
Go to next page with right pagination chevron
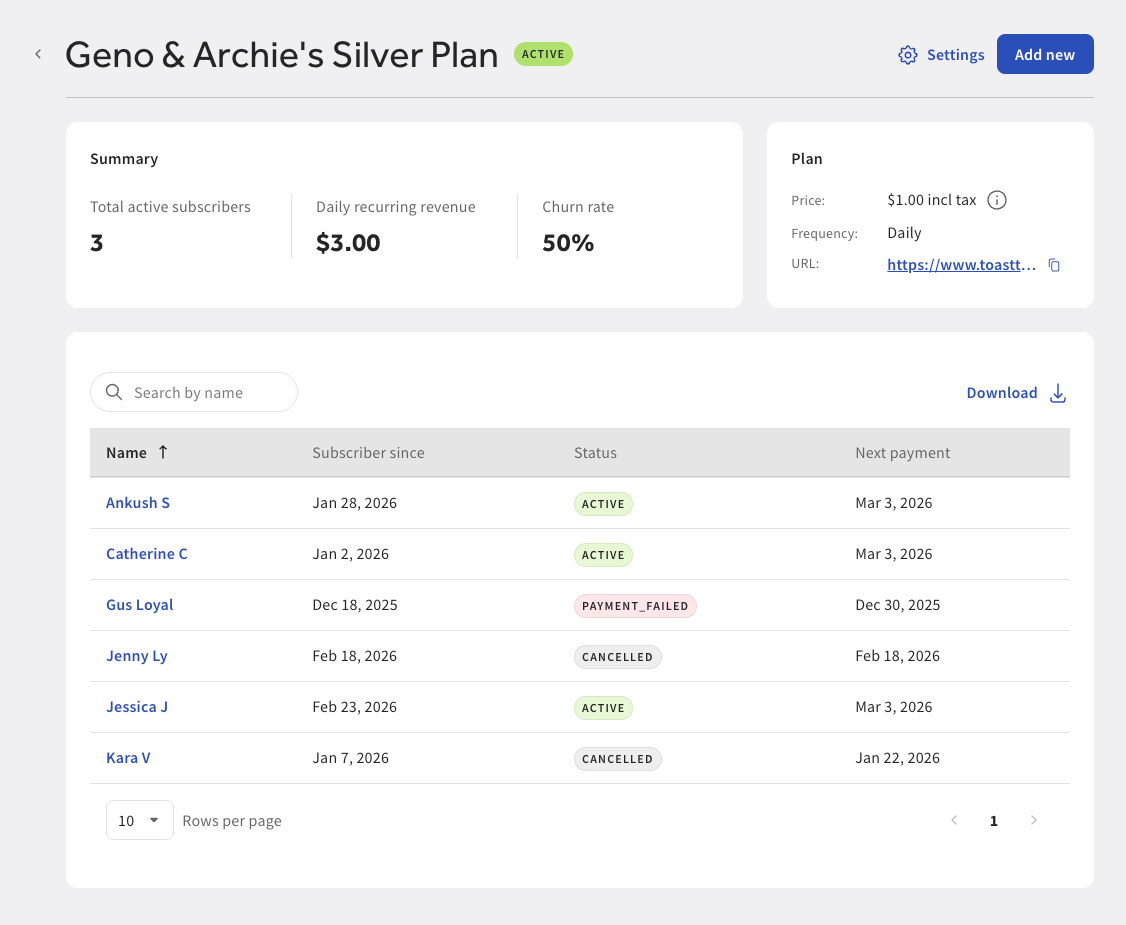tap(1034, 820)
